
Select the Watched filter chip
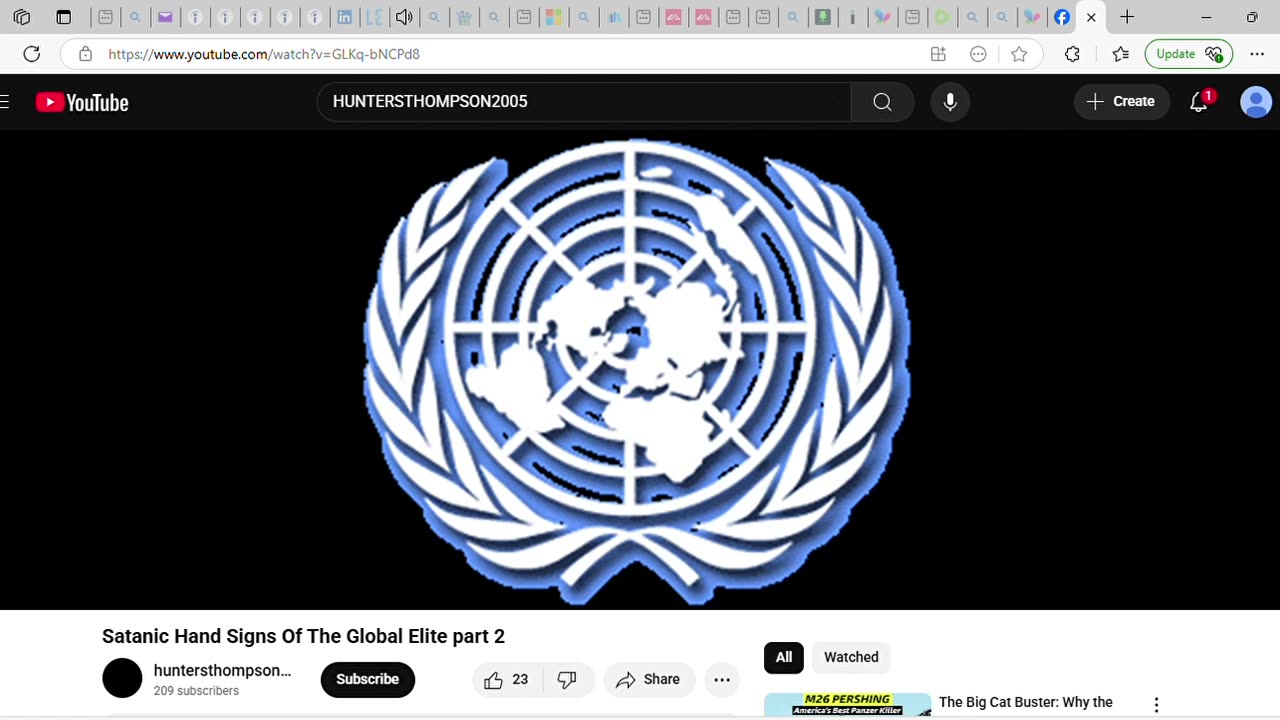point(851,657)
